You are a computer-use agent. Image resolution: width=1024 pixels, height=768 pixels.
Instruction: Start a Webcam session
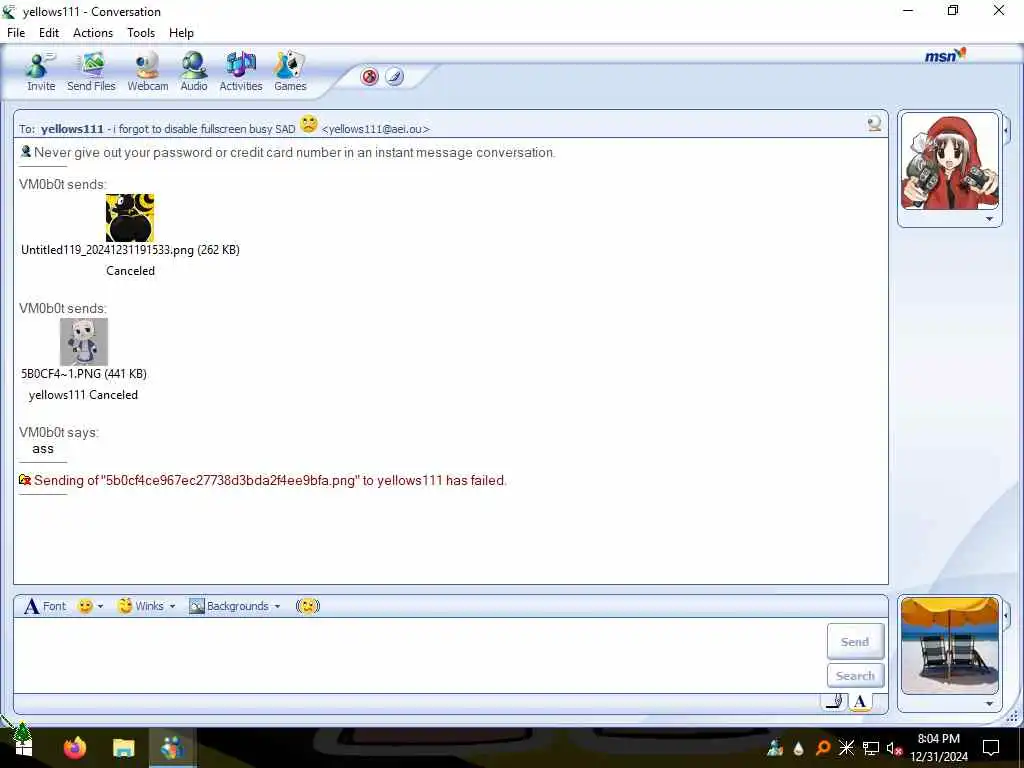(x=148, y=72)
